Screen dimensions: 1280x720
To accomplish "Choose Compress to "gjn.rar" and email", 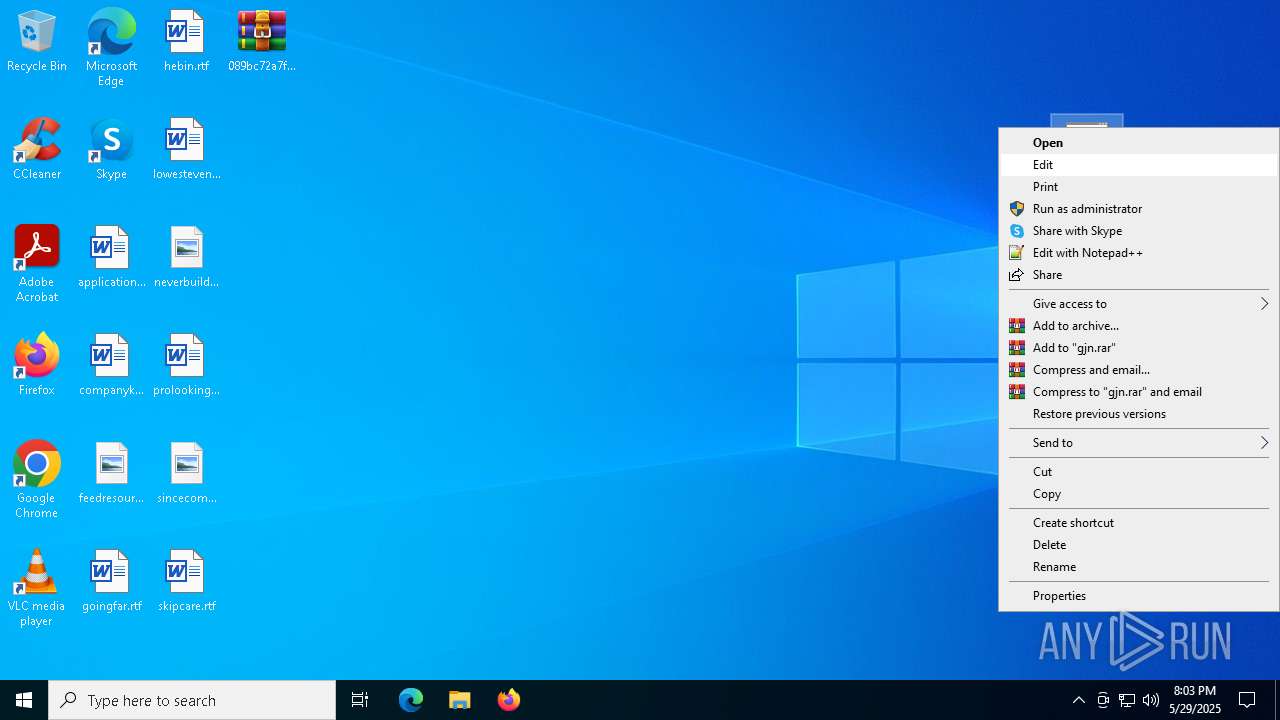I will (x=1139, y=392).
